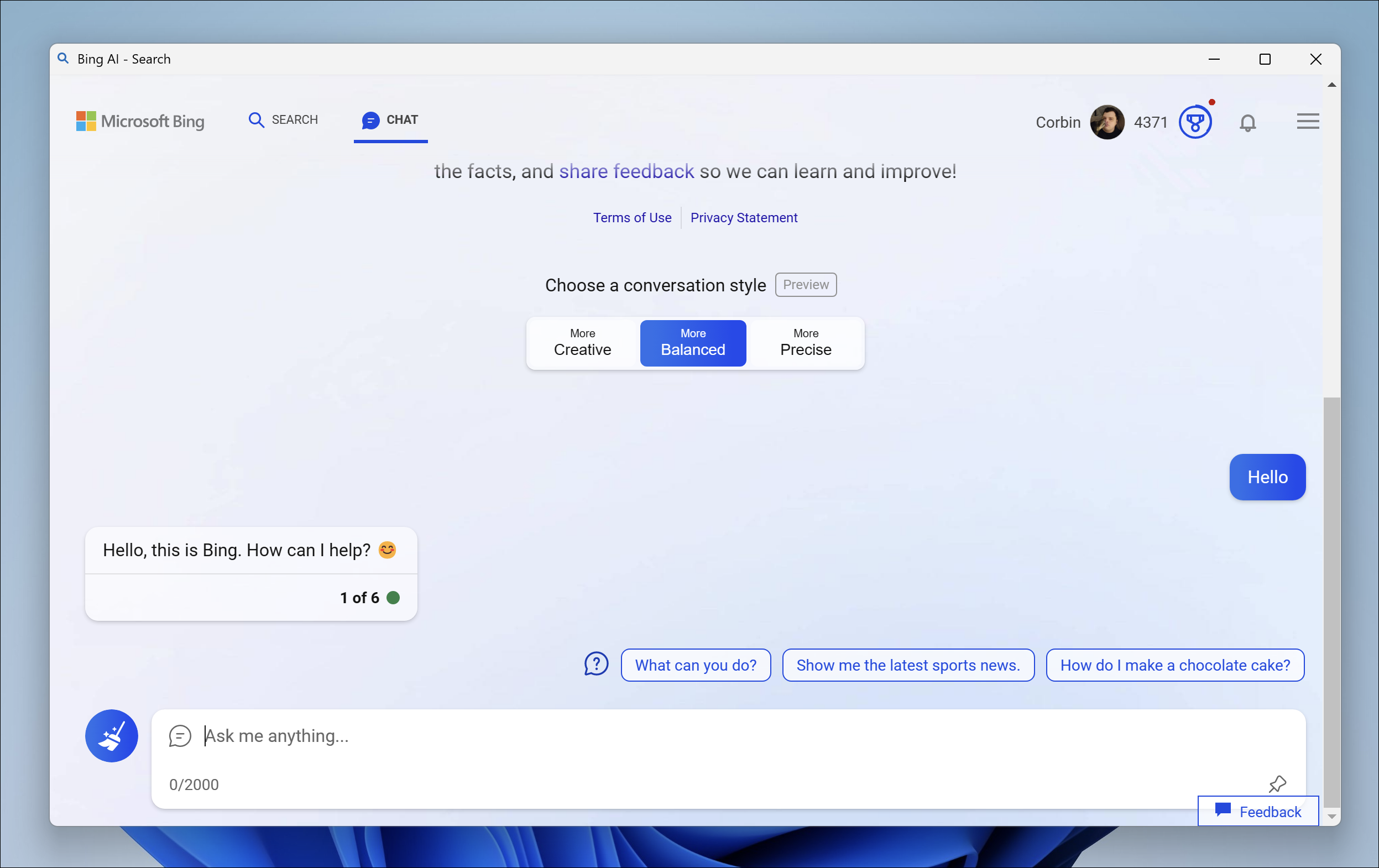Open the hamburger menu

[1308, 122]
